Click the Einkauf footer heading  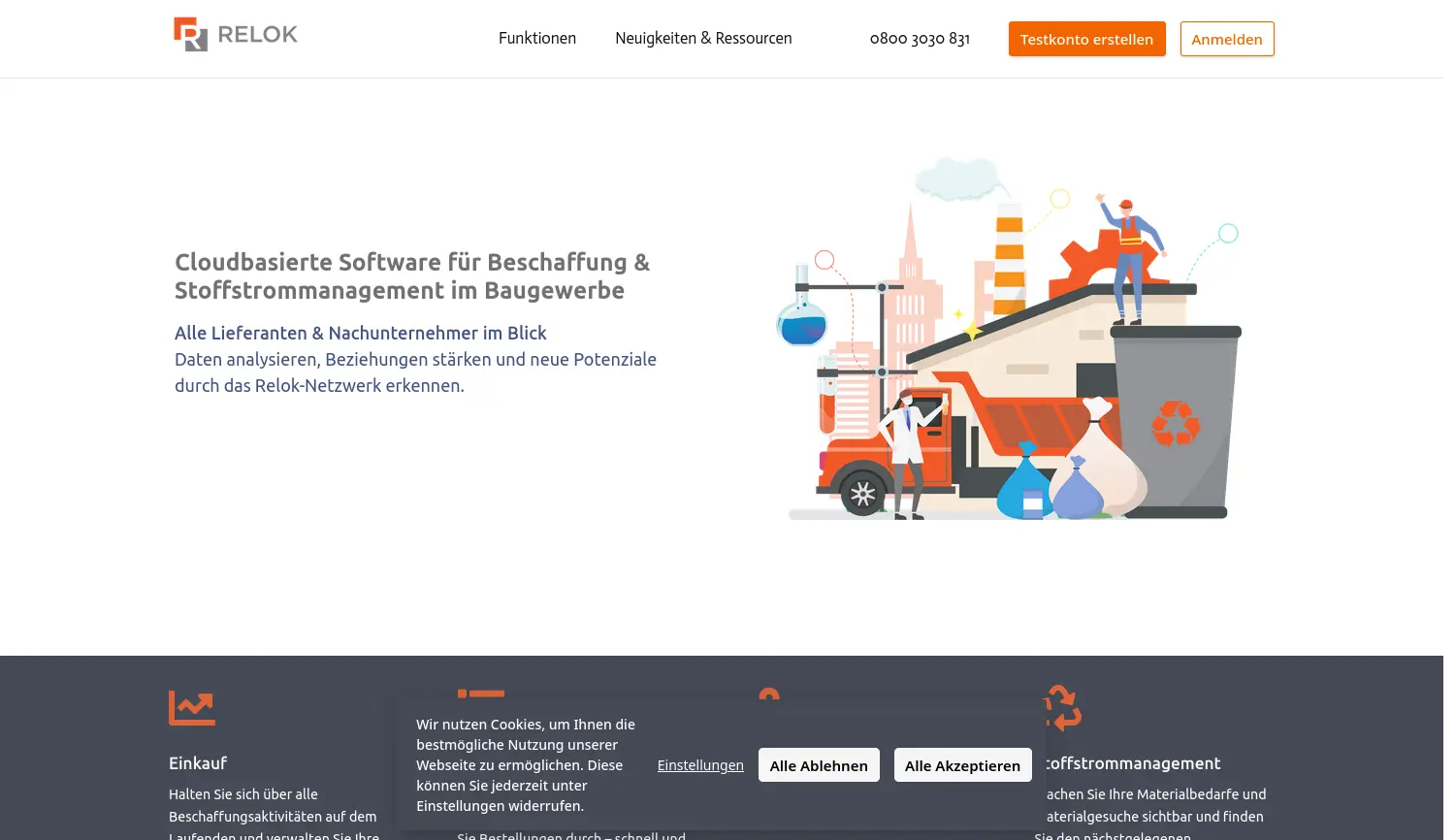pos(198,762)
